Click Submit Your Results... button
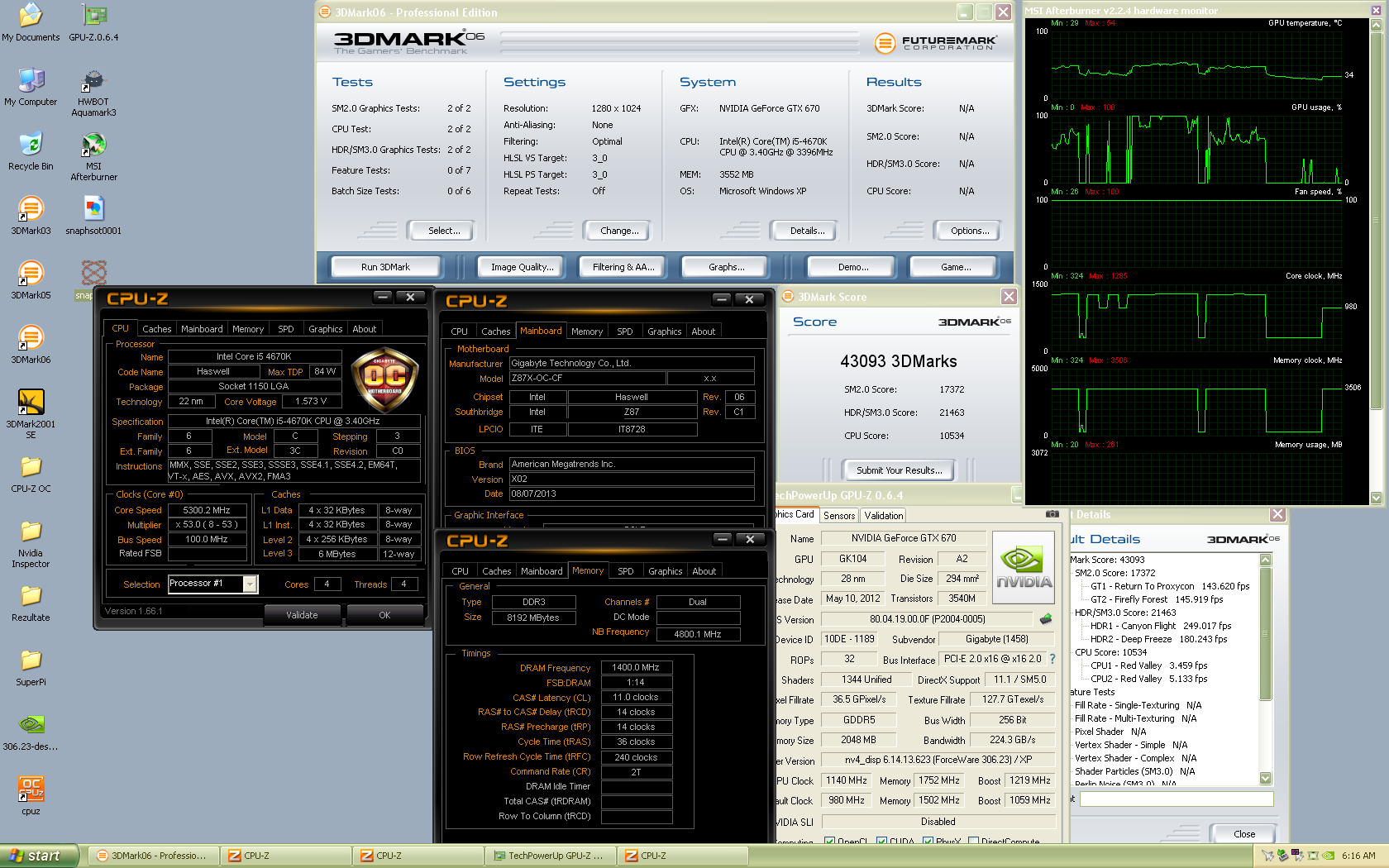 tap(899, 470)
